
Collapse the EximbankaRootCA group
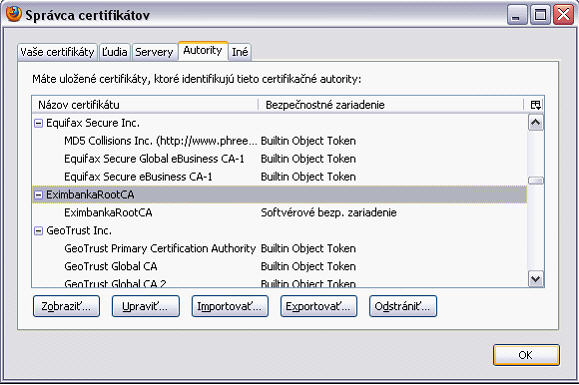[38, 195]
